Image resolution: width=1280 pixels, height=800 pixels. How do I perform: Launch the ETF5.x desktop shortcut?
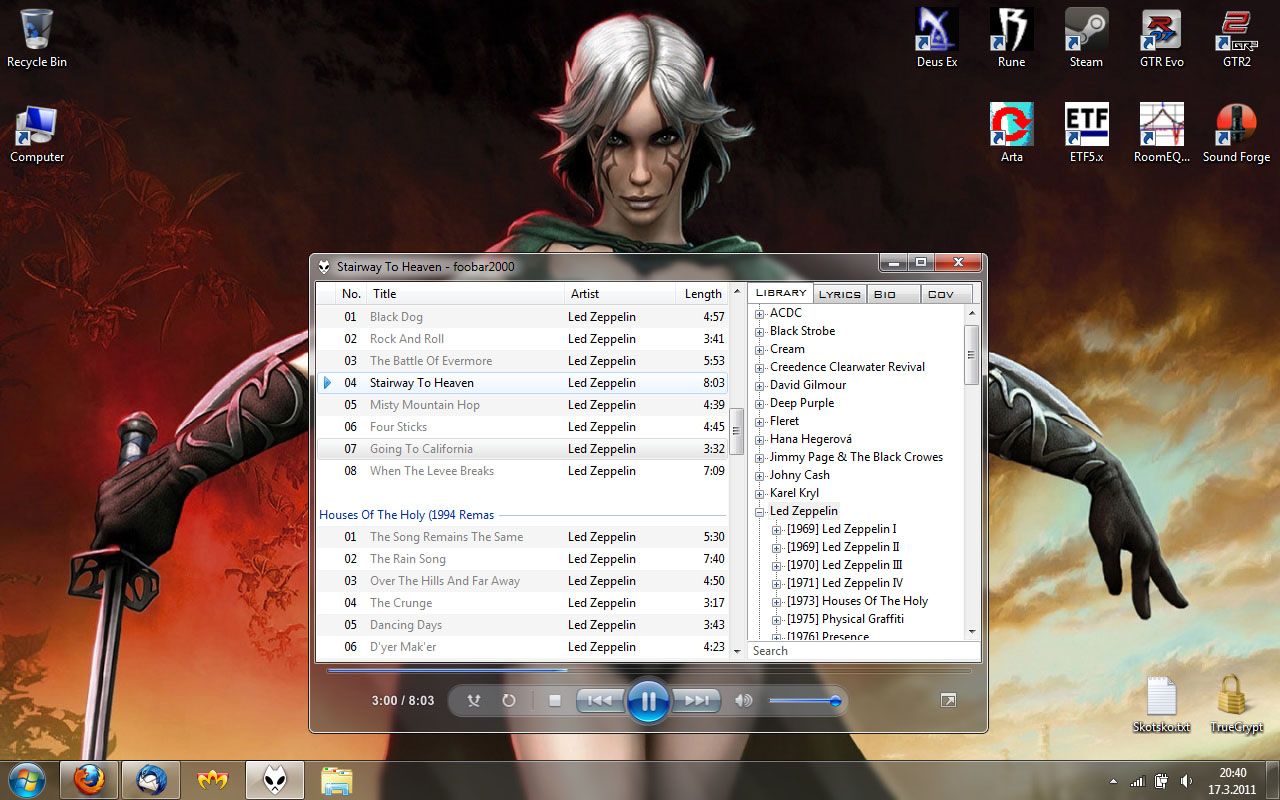(x=1086, y=134)
